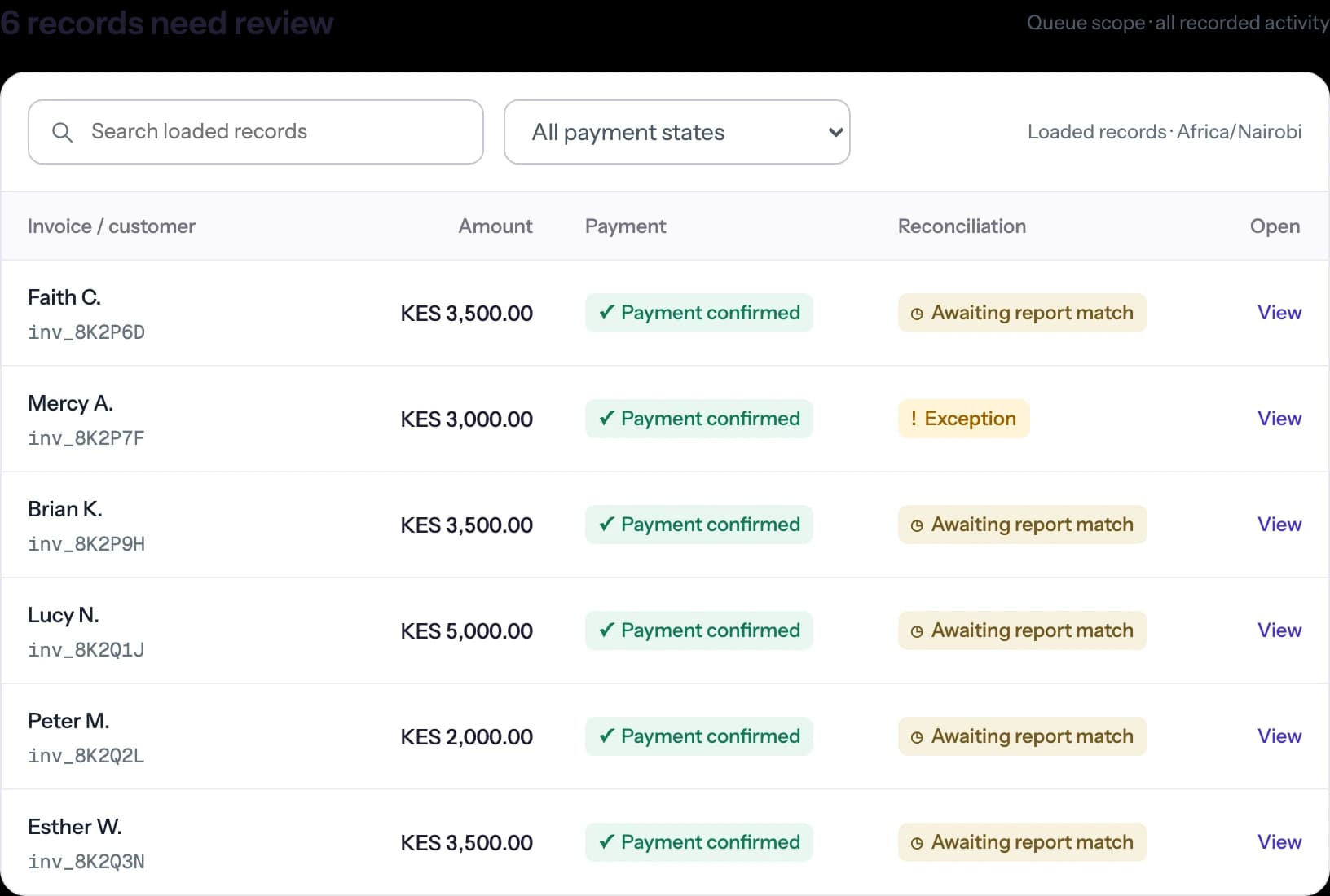Click the Invoice / customer column header

112,226
